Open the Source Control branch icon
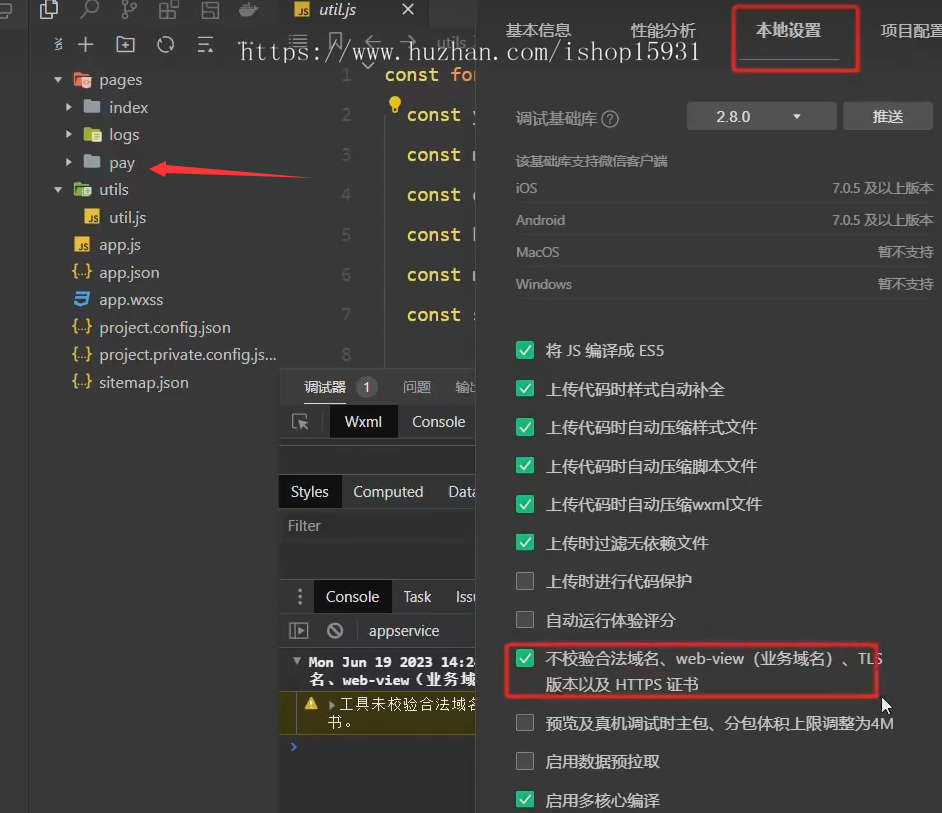The height and width of the screenshot is (813, 942). [129, 9]
